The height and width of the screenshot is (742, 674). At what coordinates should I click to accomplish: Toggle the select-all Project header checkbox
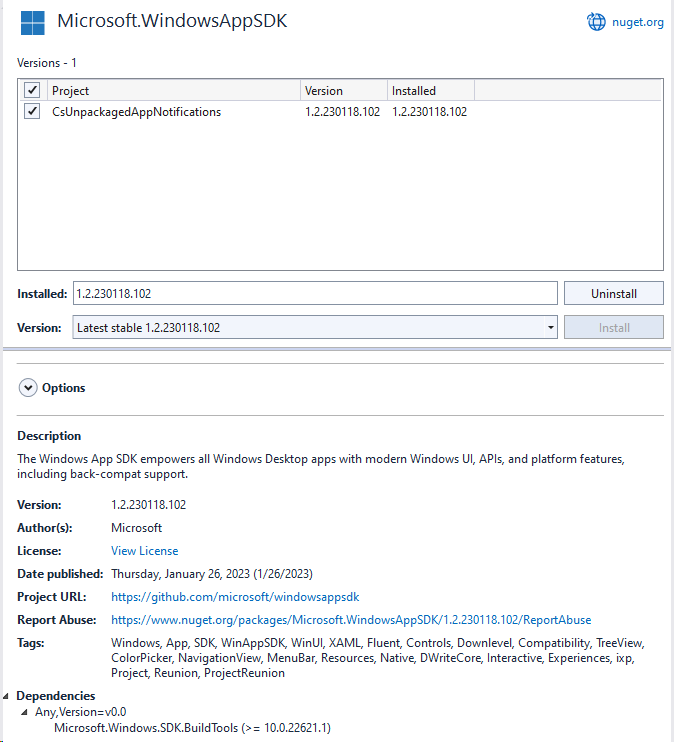click(32, 90)
